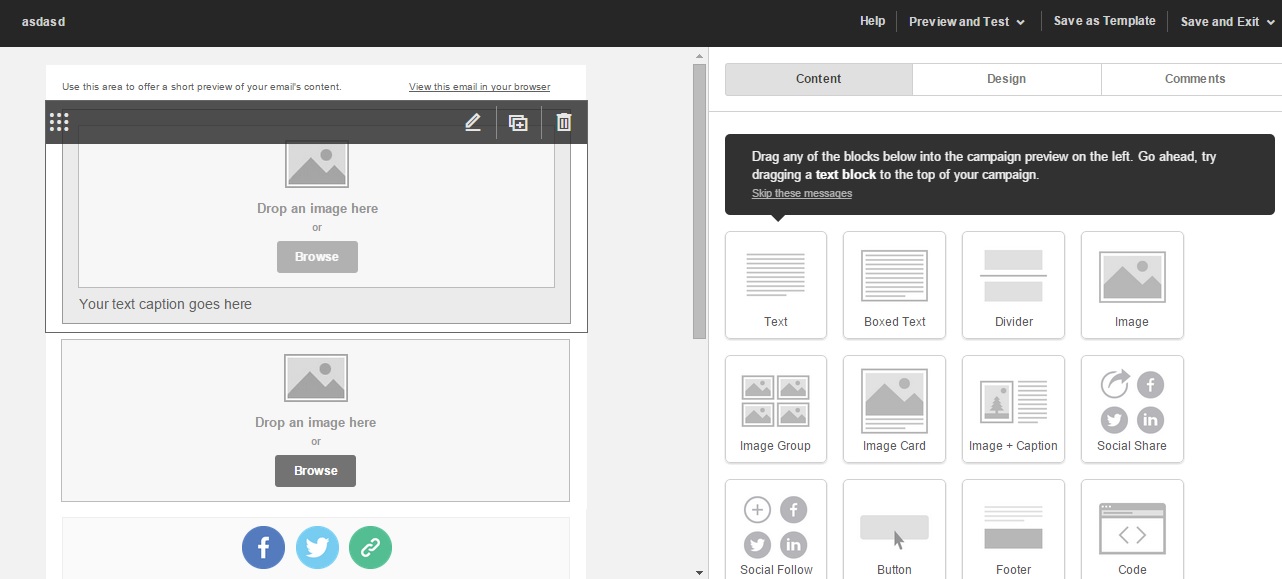Select the Image Group block
Screen dimensions: 1282x579
pos(775,409)
